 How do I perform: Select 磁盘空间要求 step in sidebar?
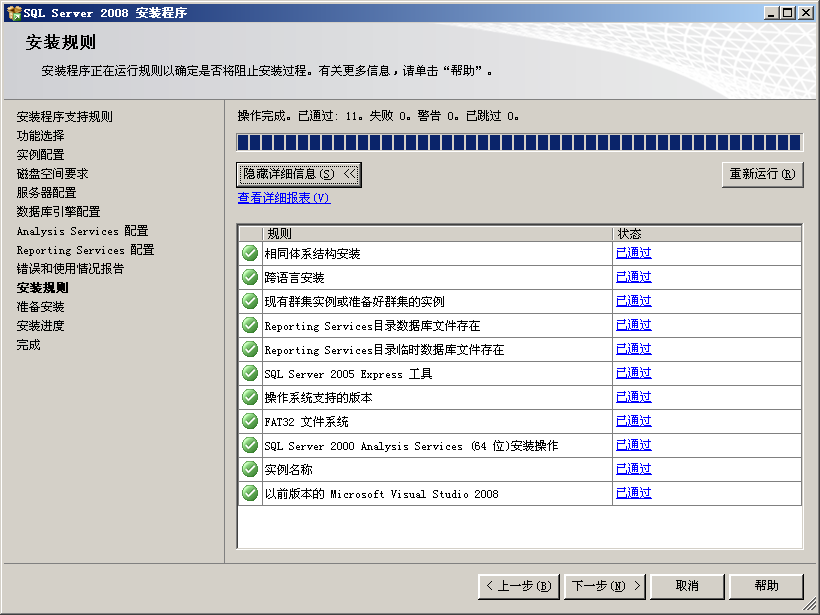click(52, 174)
